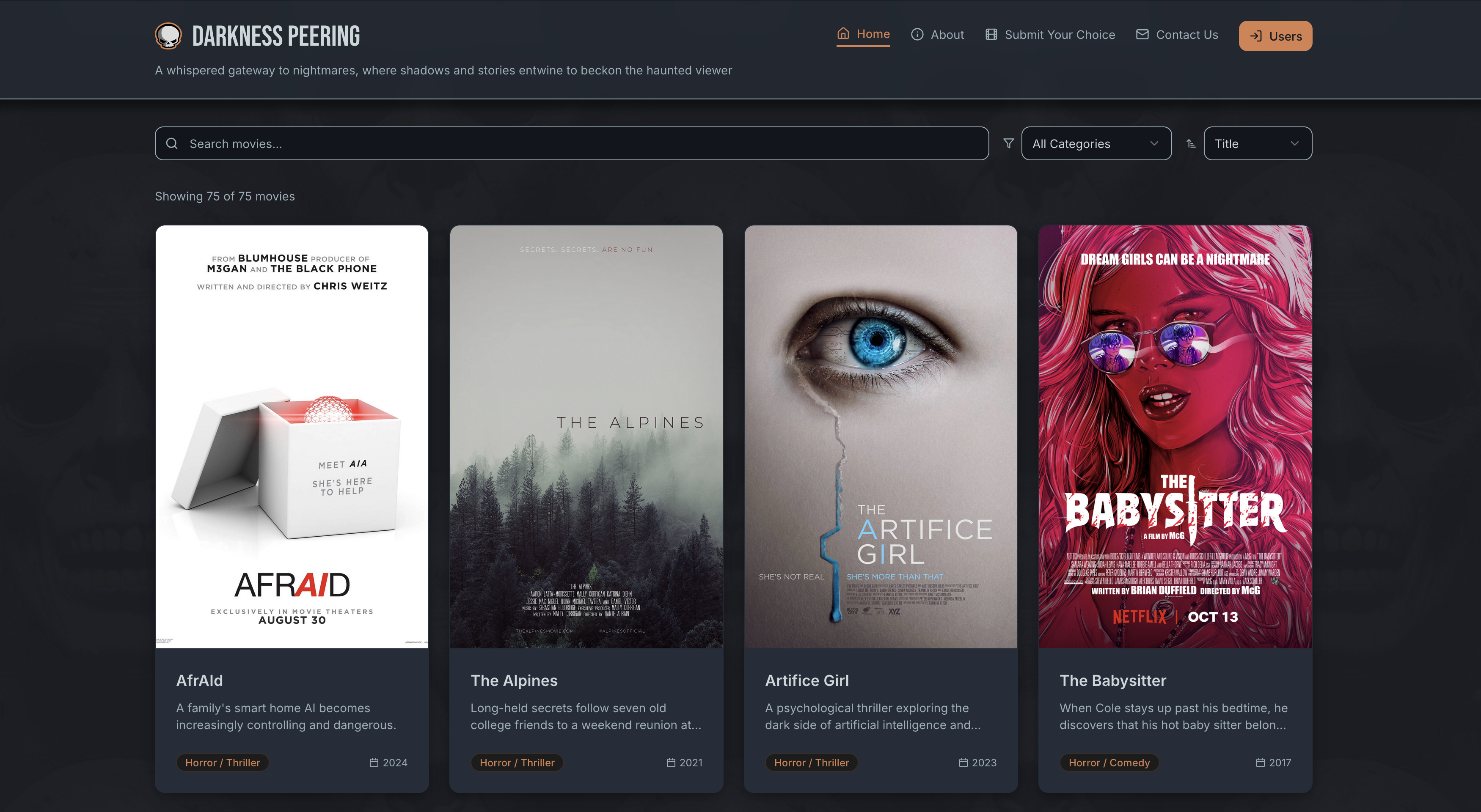Expand the Title sort dropdown
The image size is (1481, 812).
[1257, 144]
